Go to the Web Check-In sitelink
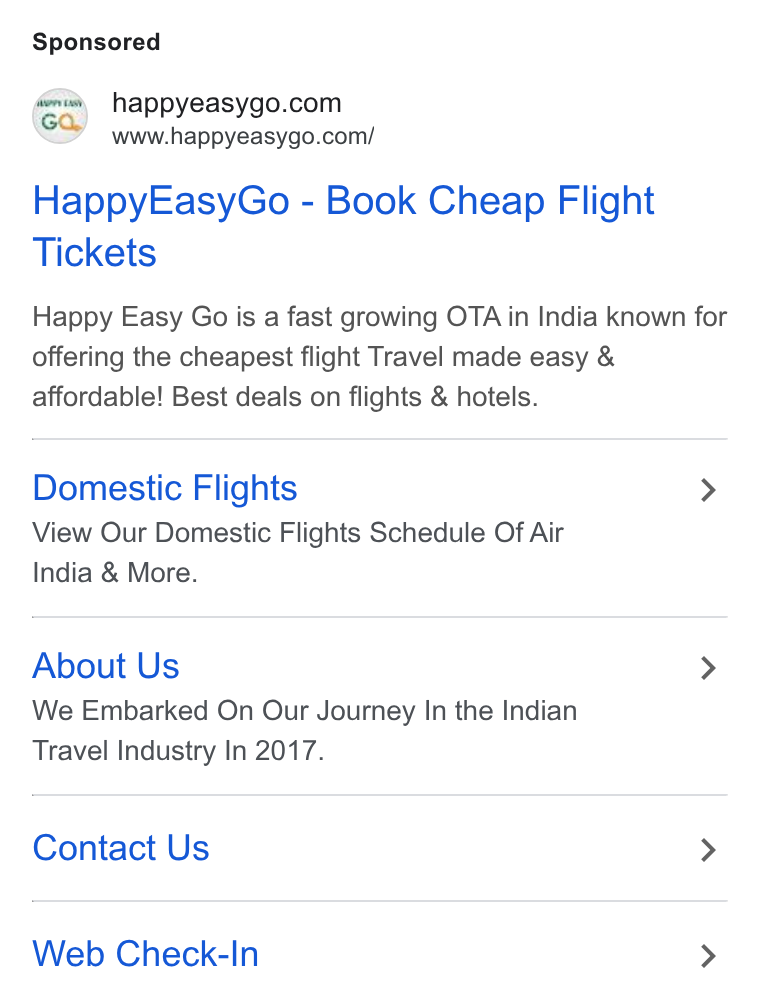Viewport: 760px width, 1006px height. (x=146, y=954)
